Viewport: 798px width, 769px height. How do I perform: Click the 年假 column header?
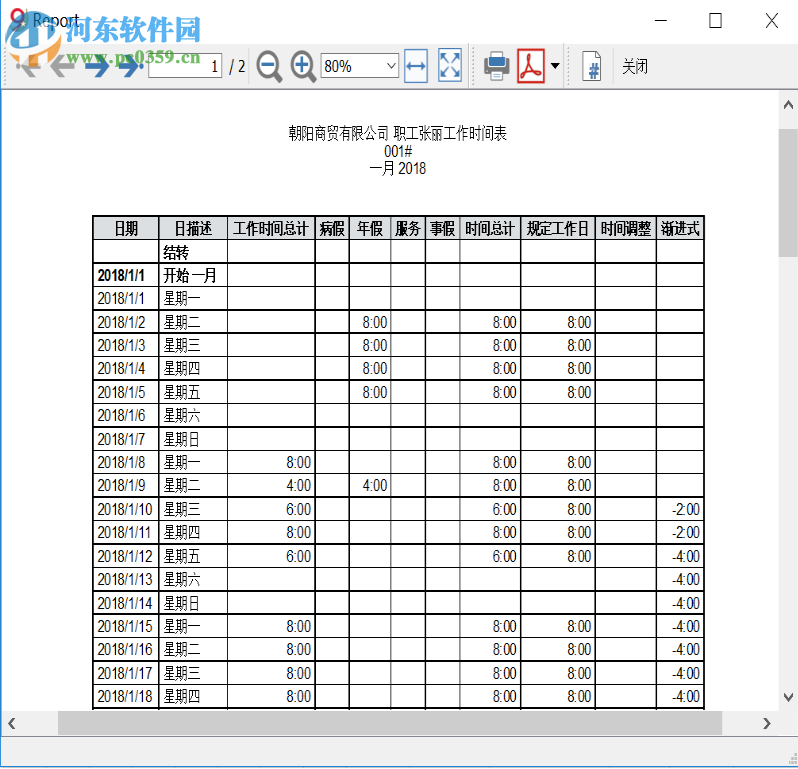(369, 228)
